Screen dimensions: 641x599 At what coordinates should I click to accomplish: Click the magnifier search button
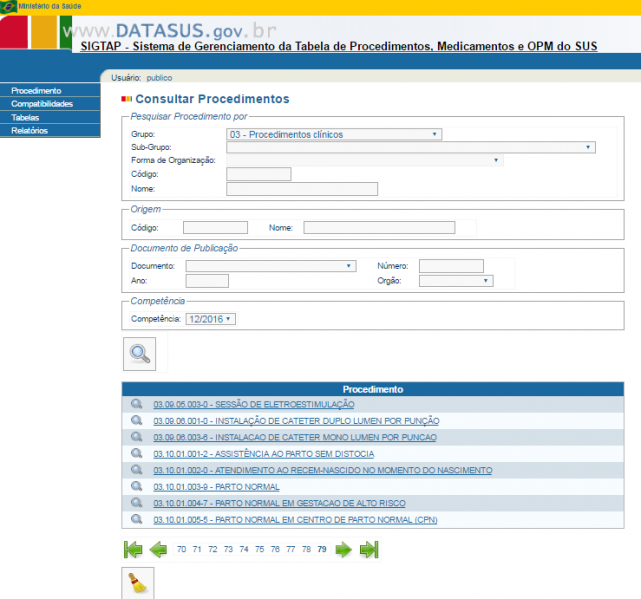click(x=139, y=354)
